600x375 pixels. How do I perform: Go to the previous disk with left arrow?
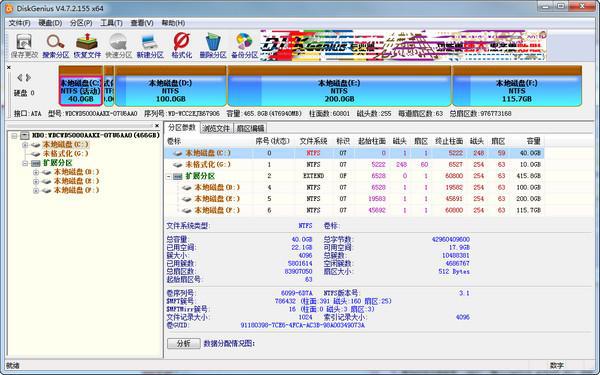point(20,78)
